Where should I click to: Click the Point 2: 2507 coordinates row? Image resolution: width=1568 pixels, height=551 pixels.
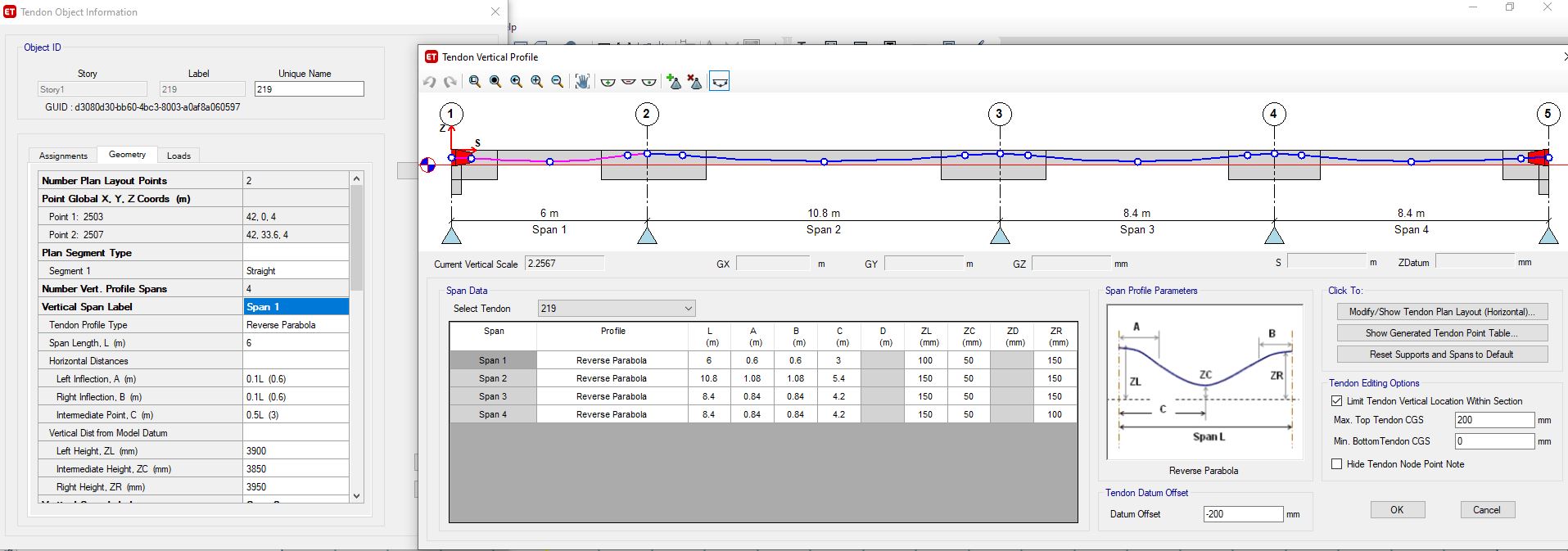pyautogui.click(x=193, y=235)
